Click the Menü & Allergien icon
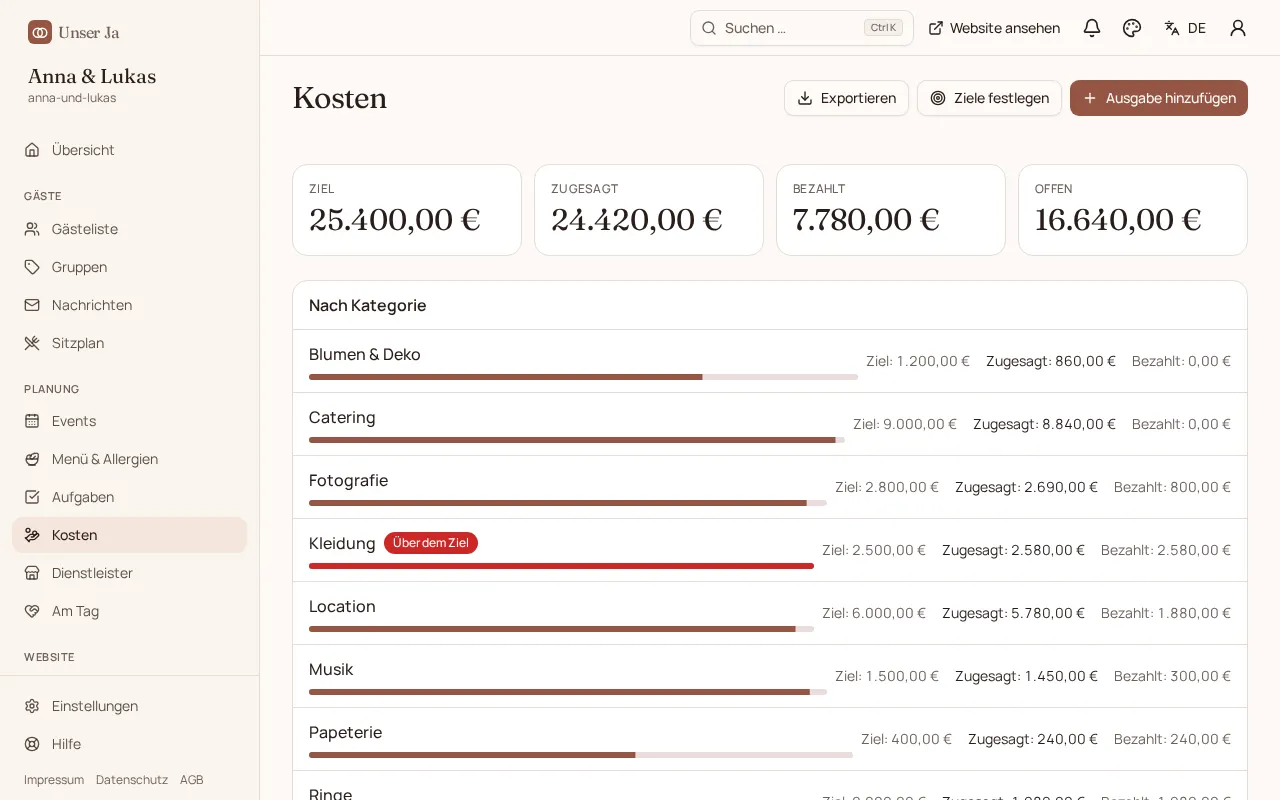 click(32, 459)
